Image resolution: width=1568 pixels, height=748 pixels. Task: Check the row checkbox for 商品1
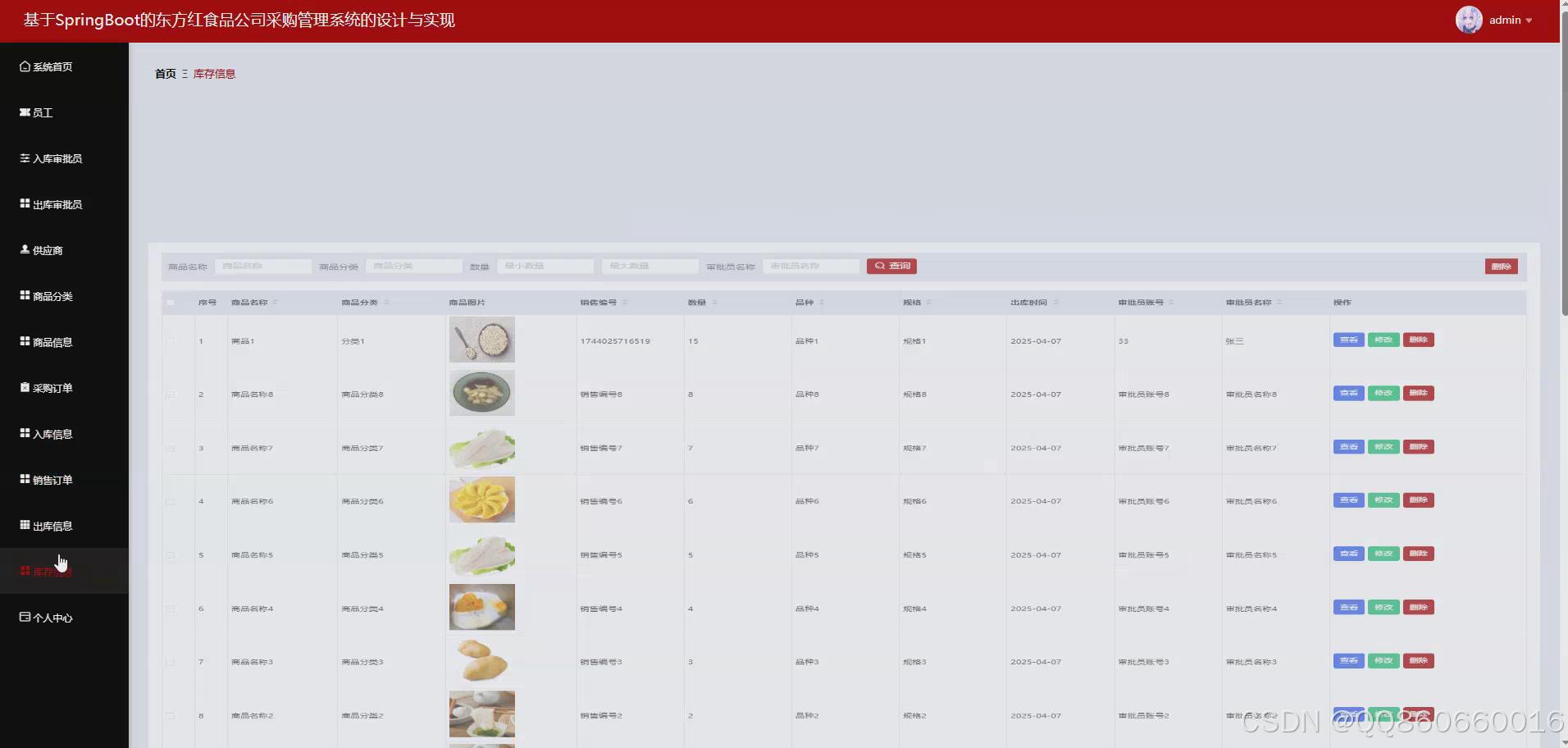pyautogui.click(x=171, y=341)
